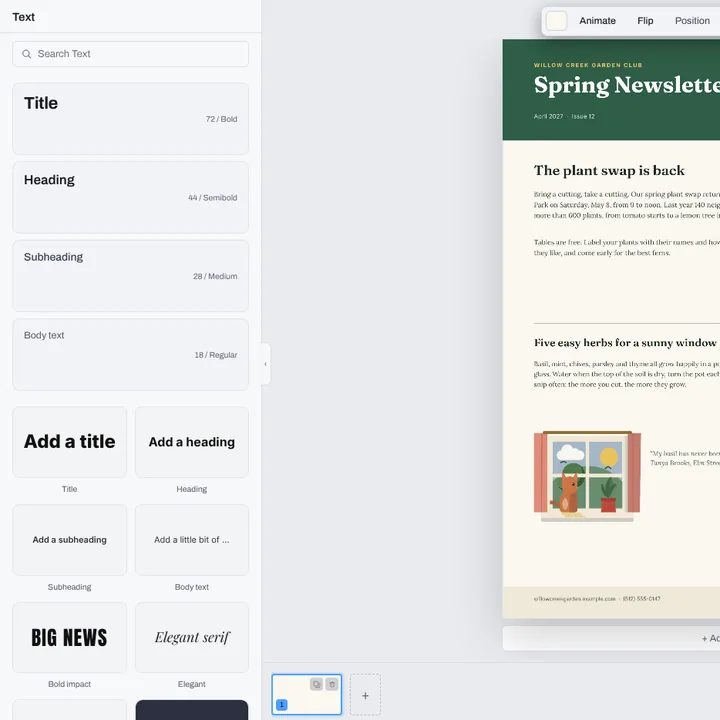Select the Subheading 28 / Medium preset
Image resolution: width=720 pixels, height=720 pixels.
pos(130,276)
